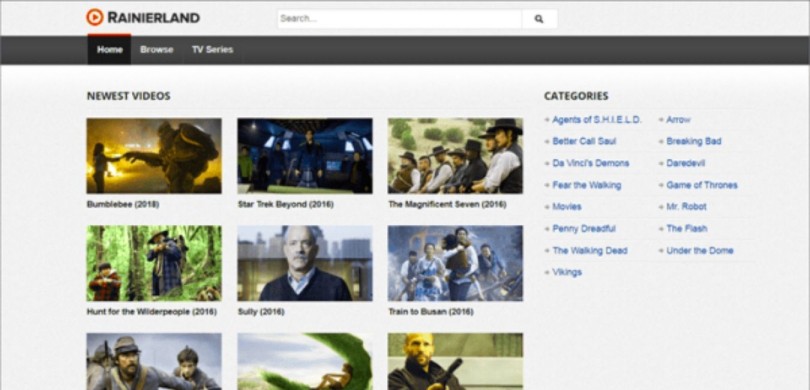
Task: Open Agents of S.H.I.E.L.D. category
Action: tap(597, 120)
